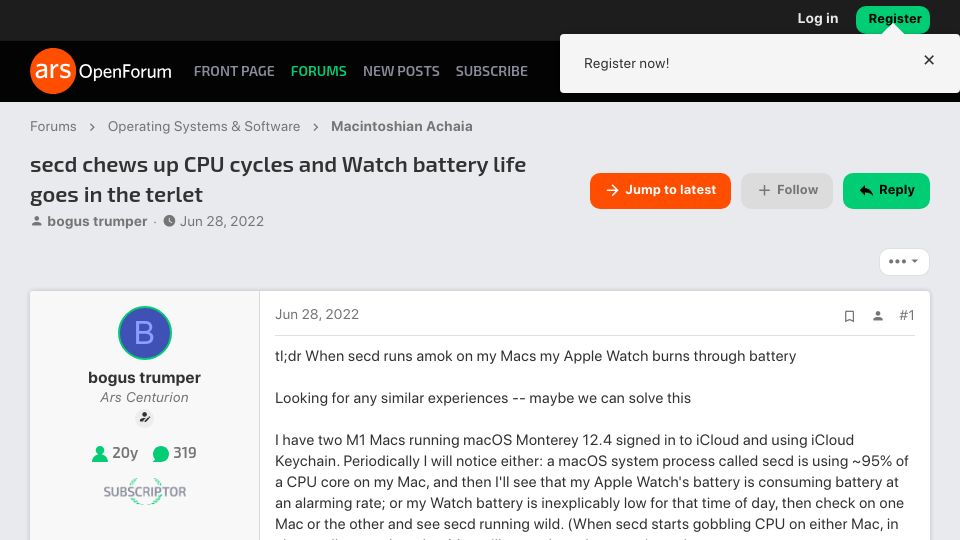Reply to the thread
This screenshot has width=960, height=540.
886,190
